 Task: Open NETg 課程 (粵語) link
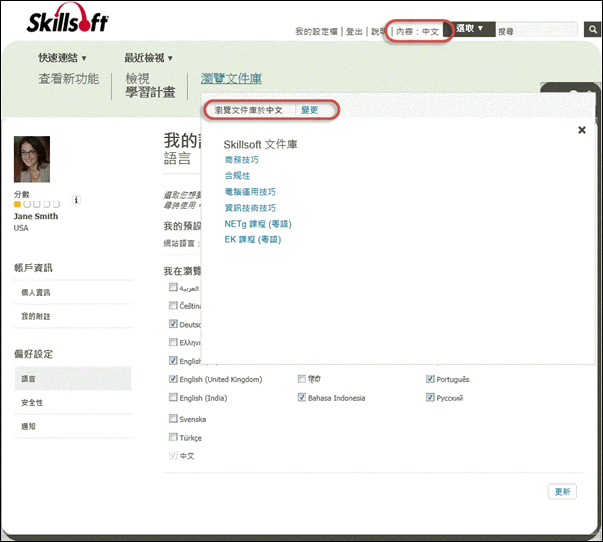point(258,224)
